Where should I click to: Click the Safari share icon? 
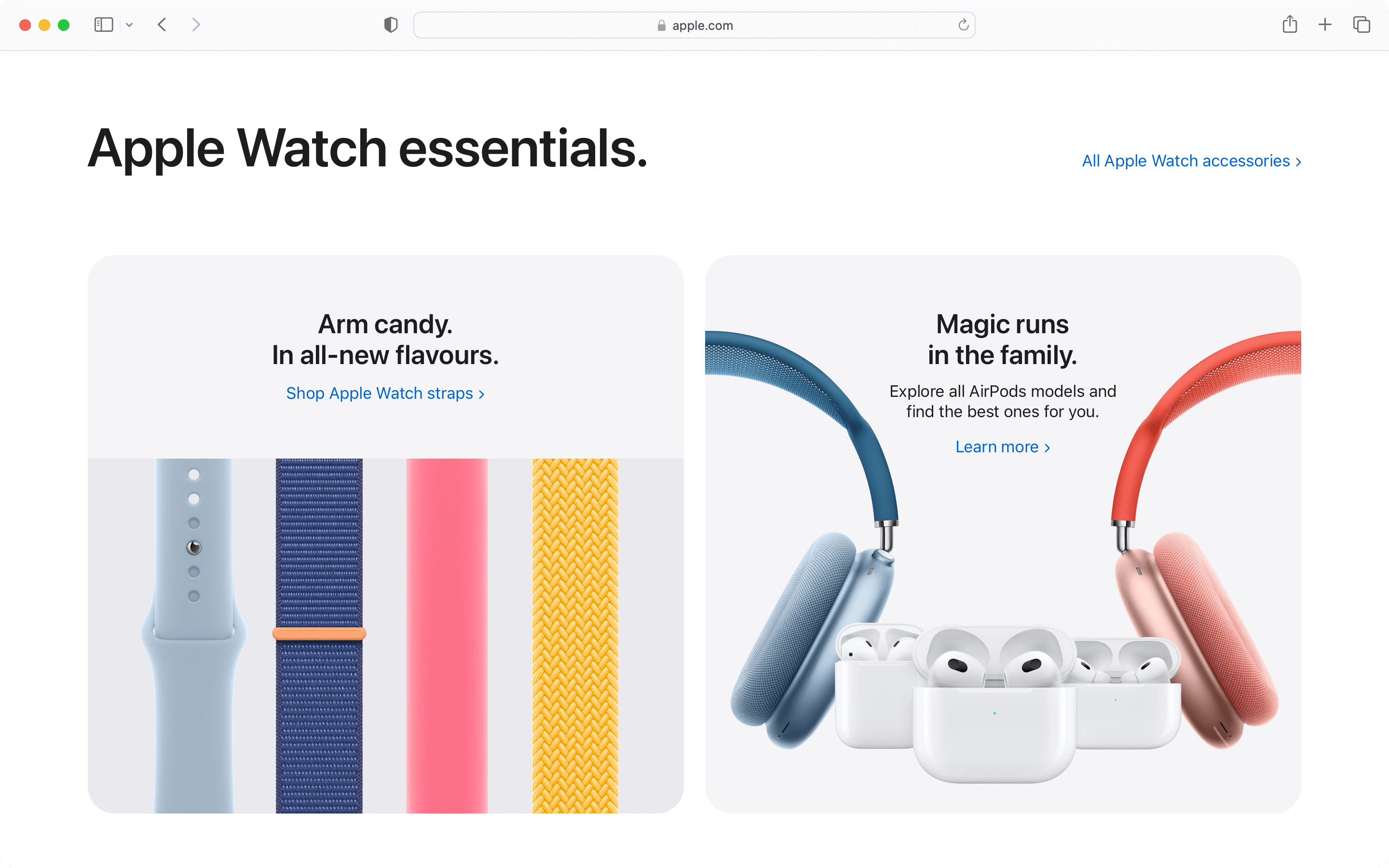[1290, 25]
